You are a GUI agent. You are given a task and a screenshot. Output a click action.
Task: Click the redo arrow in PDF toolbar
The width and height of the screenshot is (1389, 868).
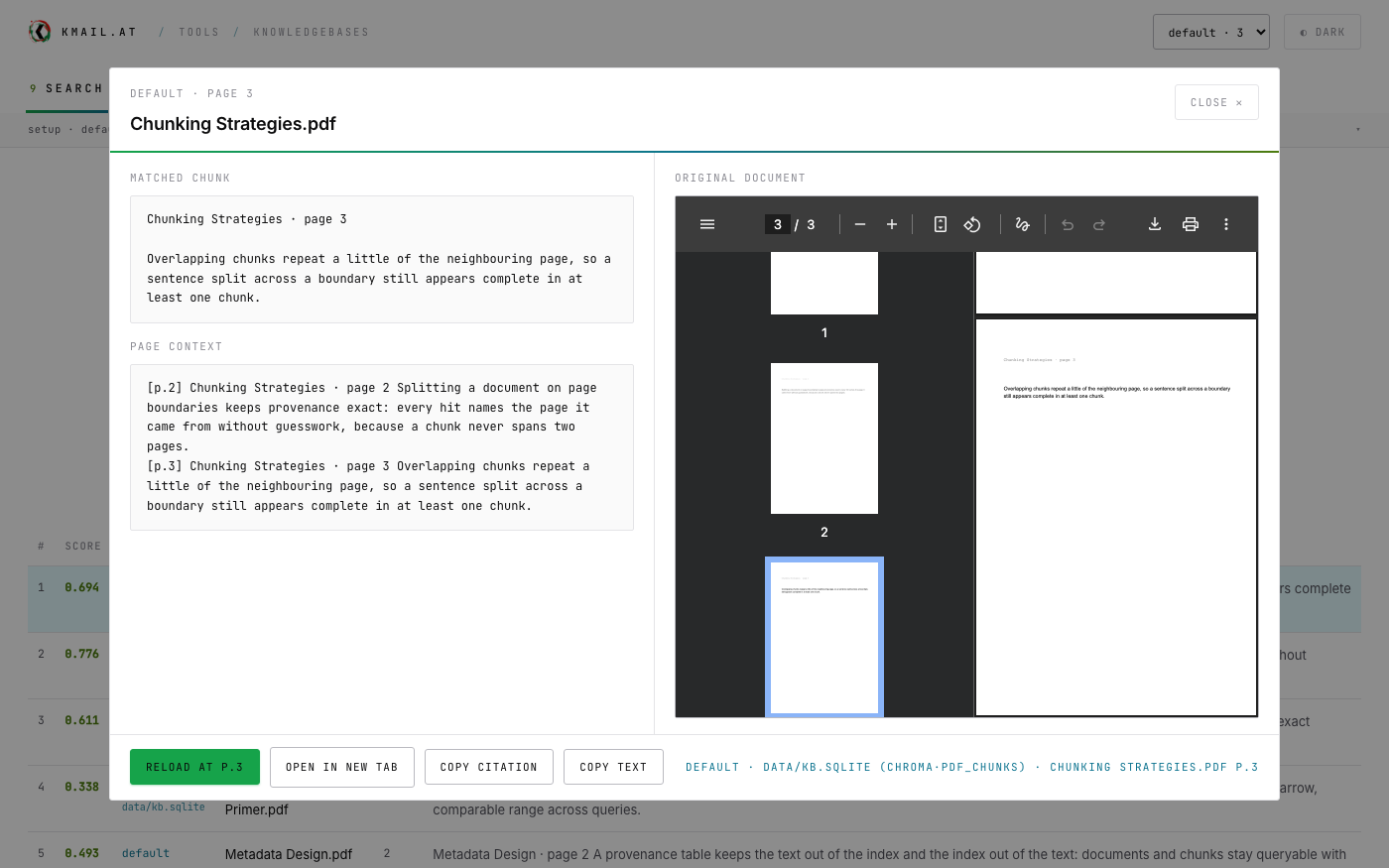1099,224
